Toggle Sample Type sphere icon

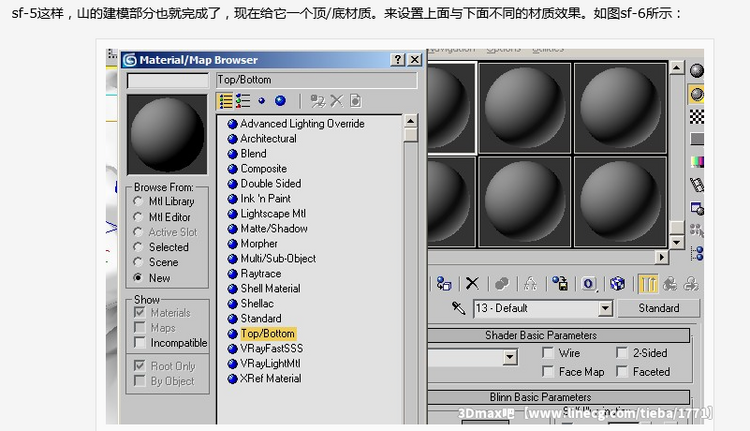[696, 71]
